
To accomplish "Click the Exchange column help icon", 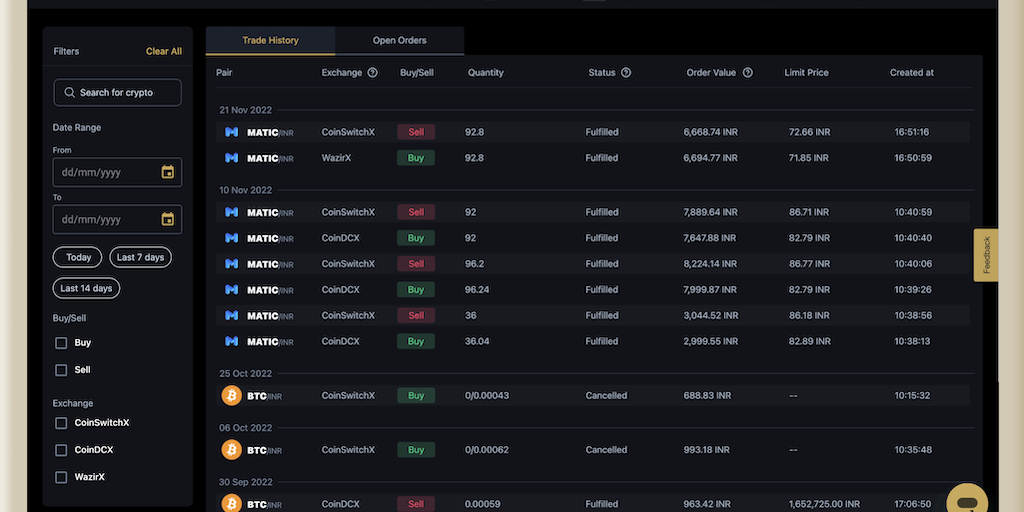I will pos(373,73).
